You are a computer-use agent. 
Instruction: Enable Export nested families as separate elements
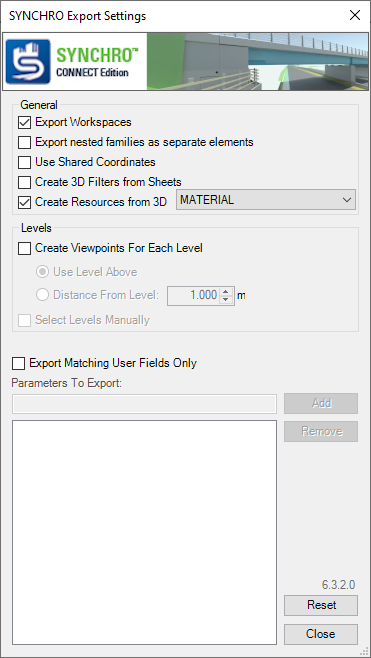coord(24,142)
